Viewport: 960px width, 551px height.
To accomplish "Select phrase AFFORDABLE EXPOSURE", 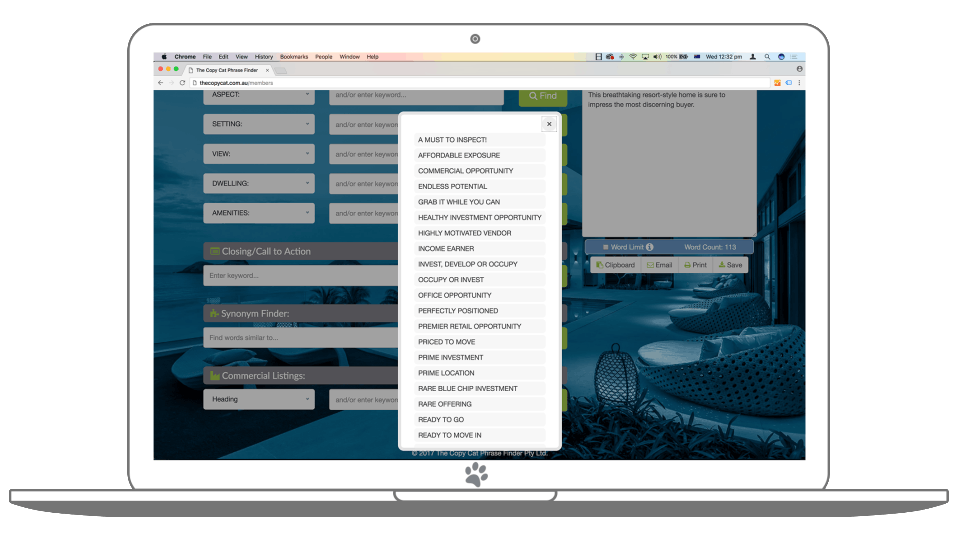I will pos(479,156).
